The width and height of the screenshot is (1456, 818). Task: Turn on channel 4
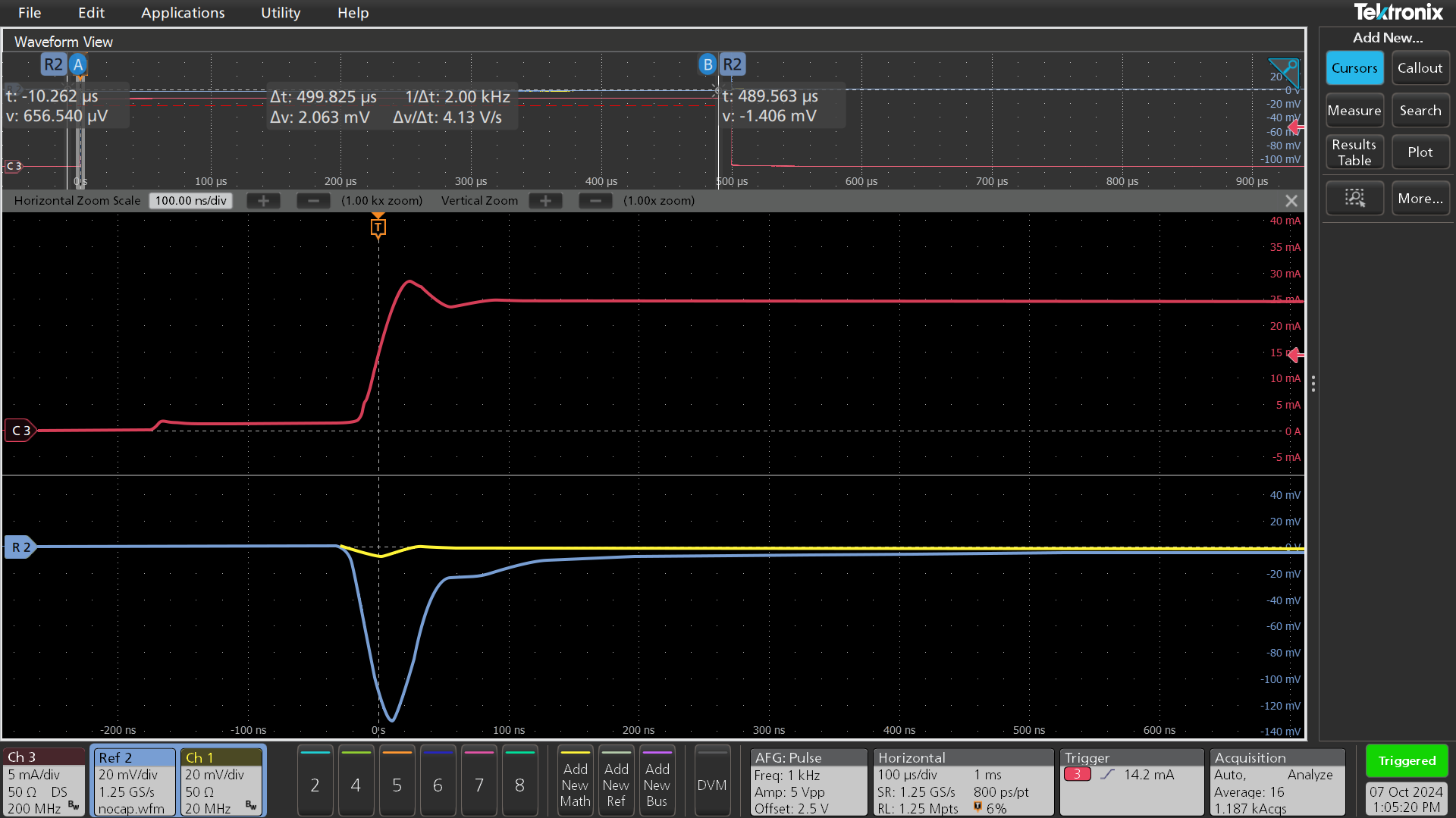(356, 782)
